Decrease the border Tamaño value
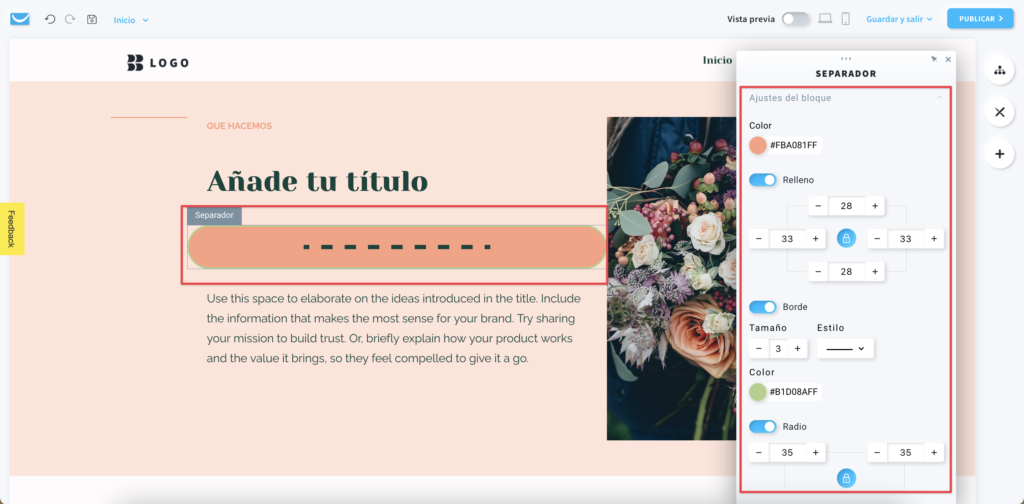The height and width of the screenshot is (504, 1024). click(x=759, y=349)
